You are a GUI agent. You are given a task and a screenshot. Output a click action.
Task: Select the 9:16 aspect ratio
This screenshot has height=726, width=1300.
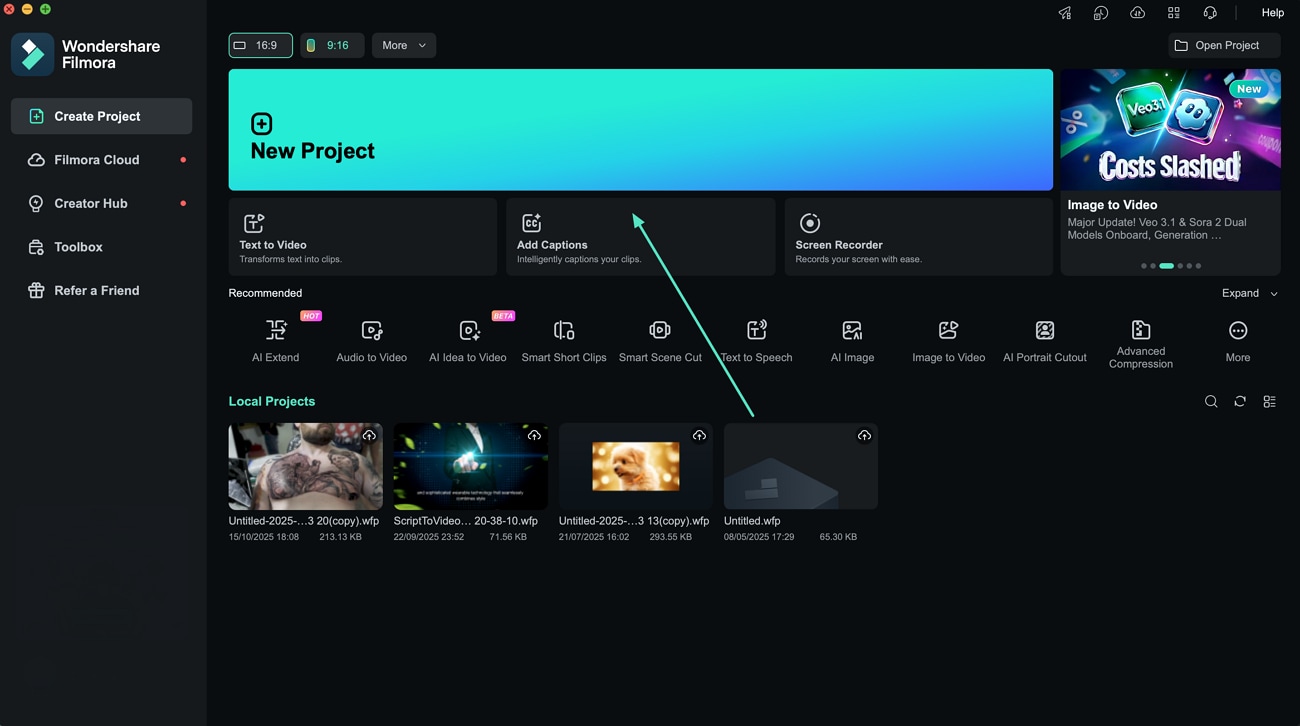click(x=332, y=45)
